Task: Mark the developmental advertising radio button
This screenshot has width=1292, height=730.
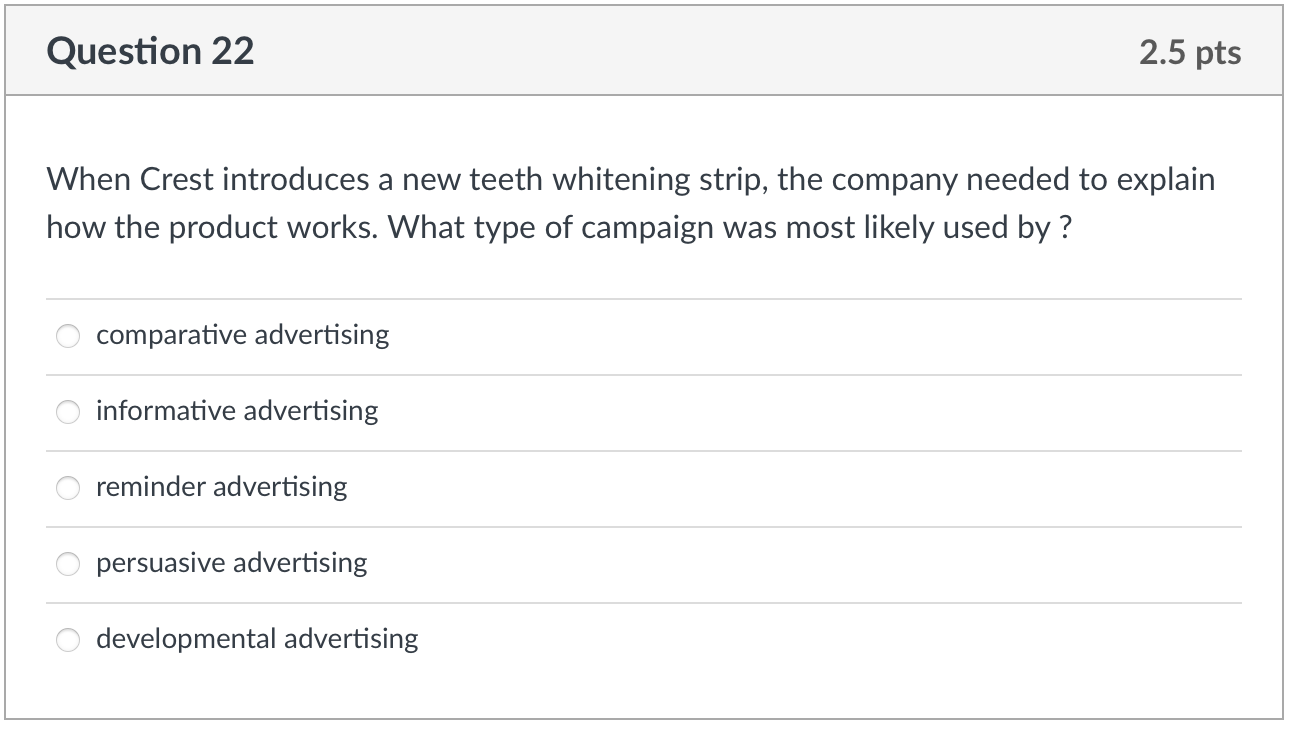Action: (67, 640)
